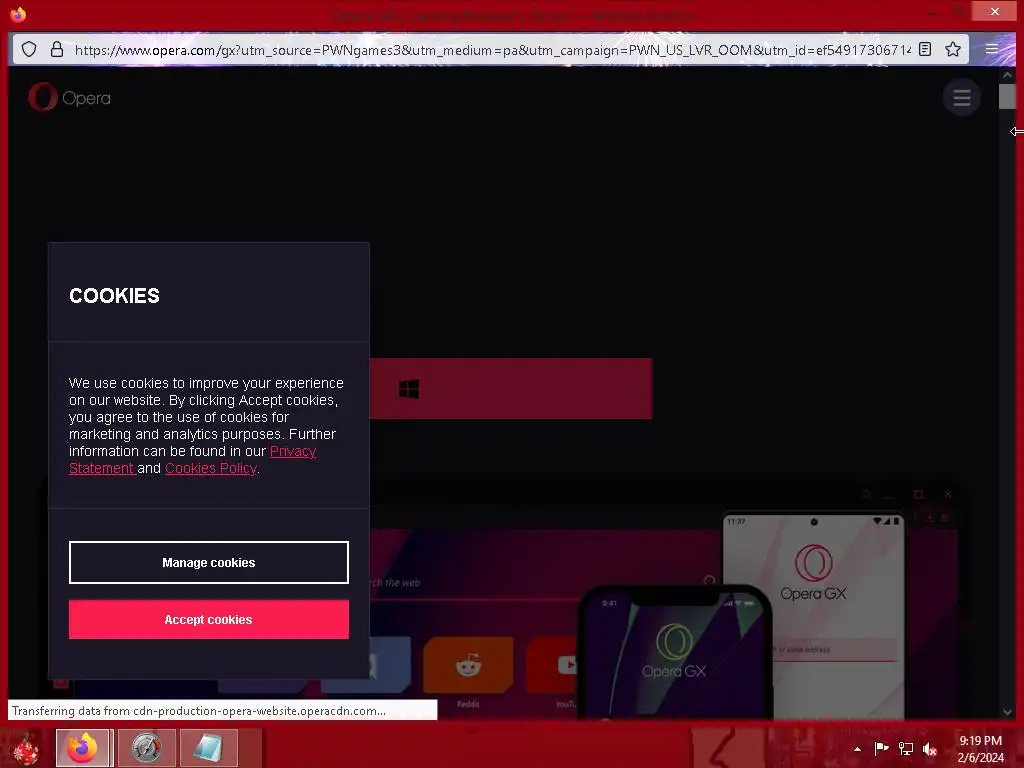This screenshot has height=768, width=1024.
Task: Click the muted volume tray icon
Action: pos(930,749)
